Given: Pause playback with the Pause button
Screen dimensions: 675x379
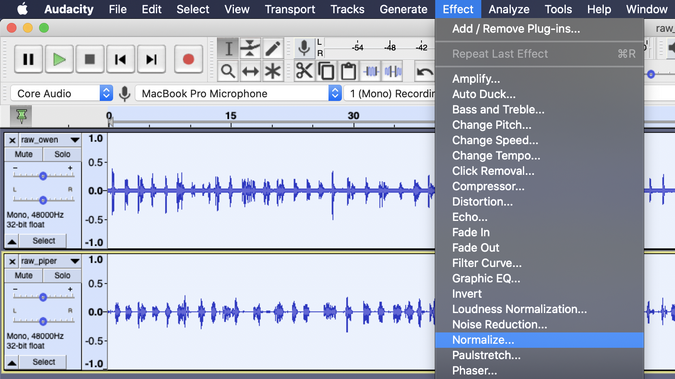Looking at the screenshot, I should 28,59.
